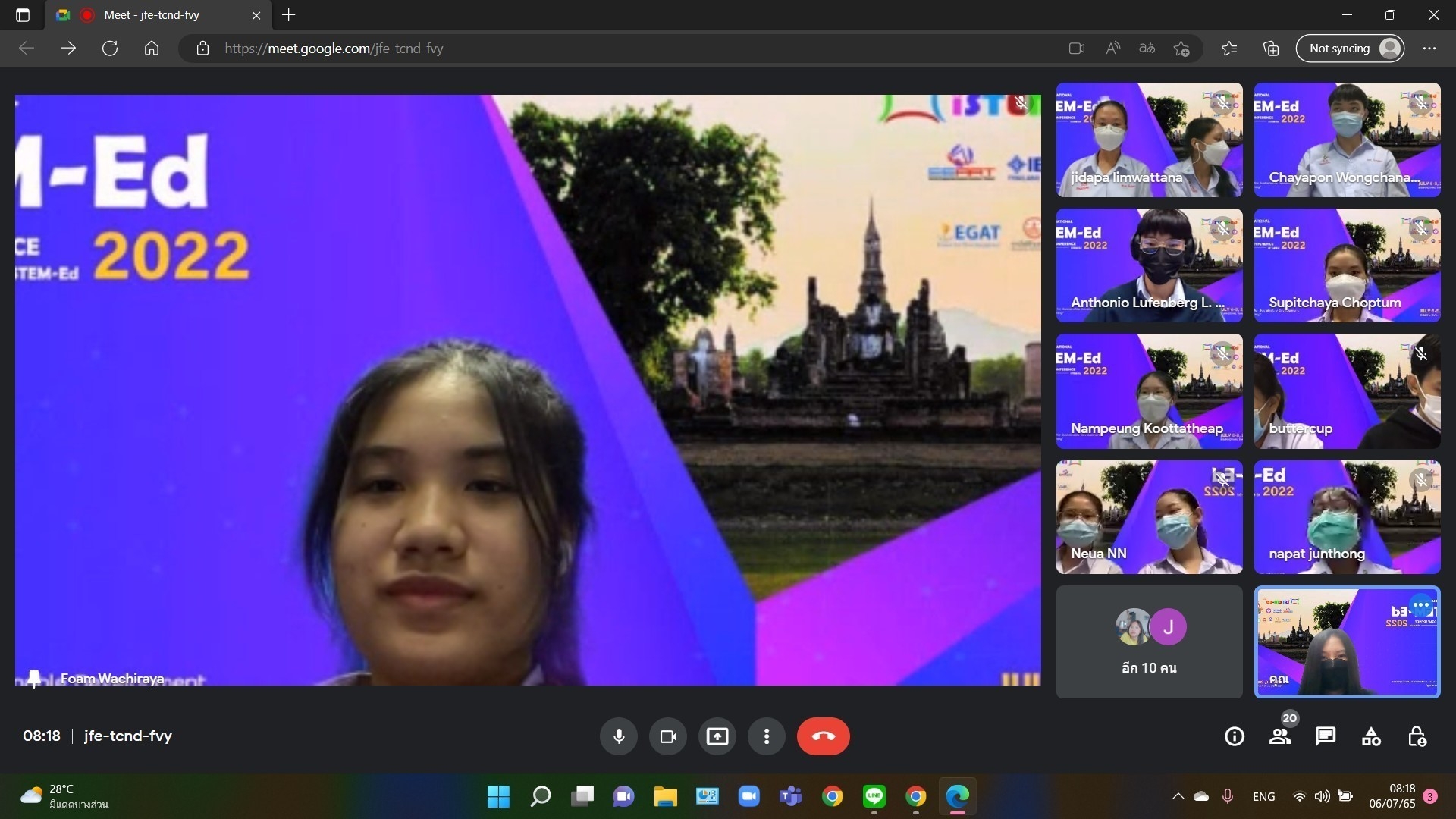Turn off the camera in Meet controls

tap(668, 736)
